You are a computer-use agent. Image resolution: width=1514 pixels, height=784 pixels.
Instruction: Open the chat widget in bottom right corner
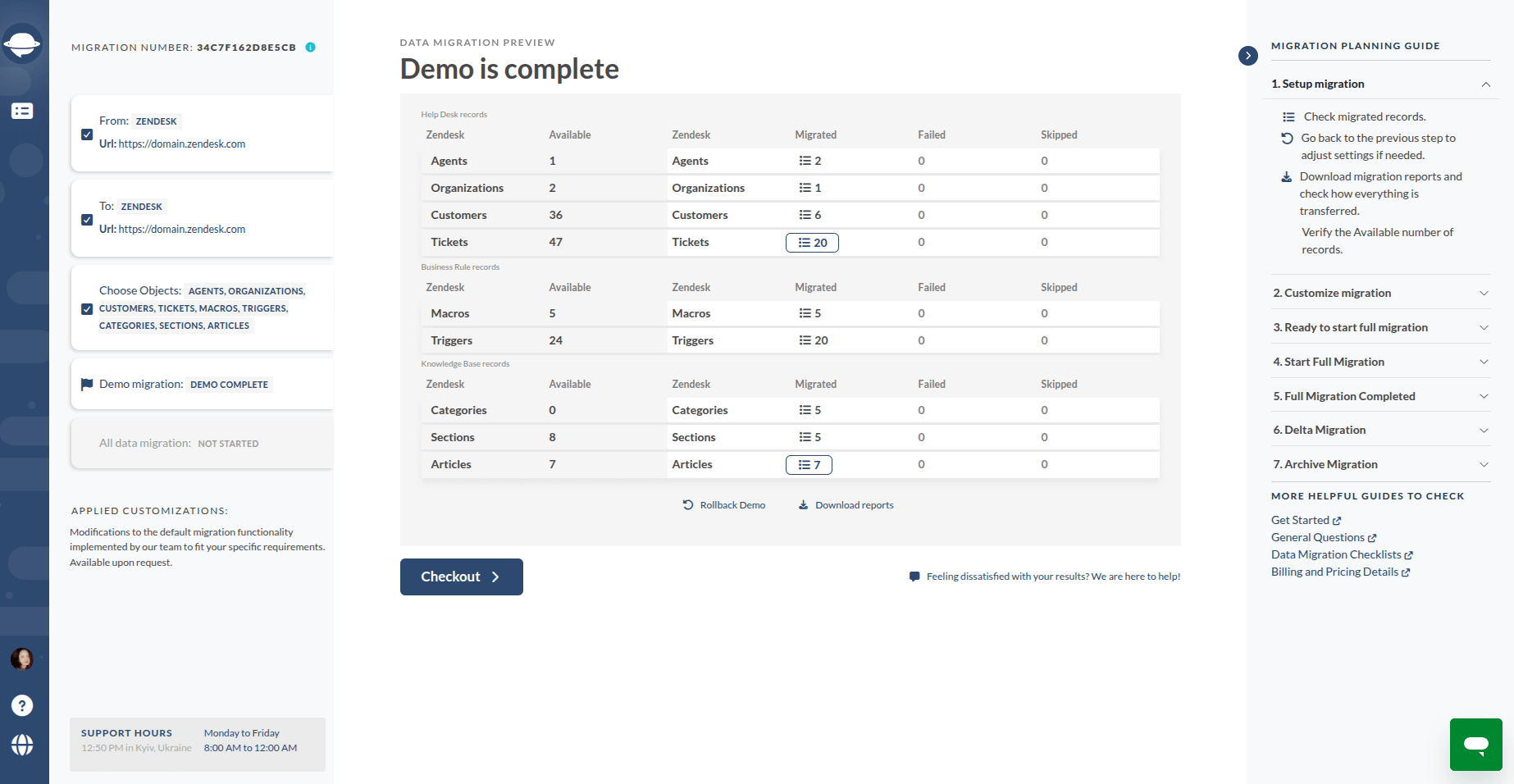click(1475, 745)
